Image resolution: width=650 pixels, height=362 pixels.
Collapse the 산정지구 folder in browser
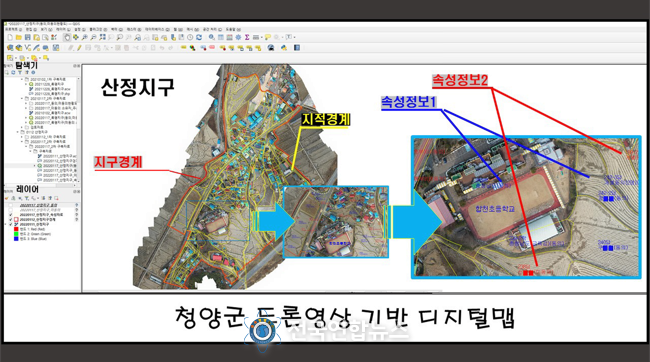tap(18, 132)
